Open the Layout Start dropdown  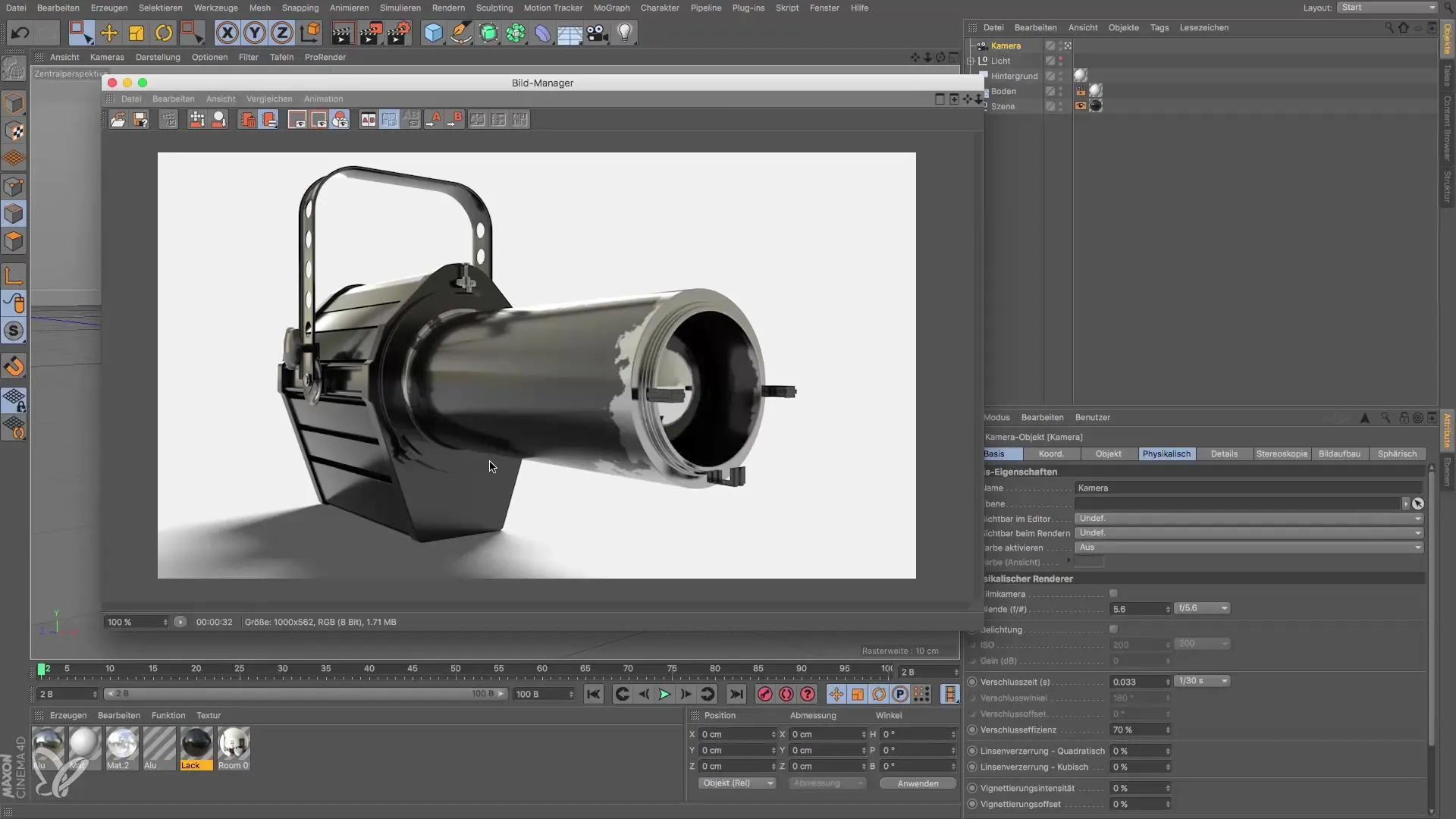[x=1388, y=8]
